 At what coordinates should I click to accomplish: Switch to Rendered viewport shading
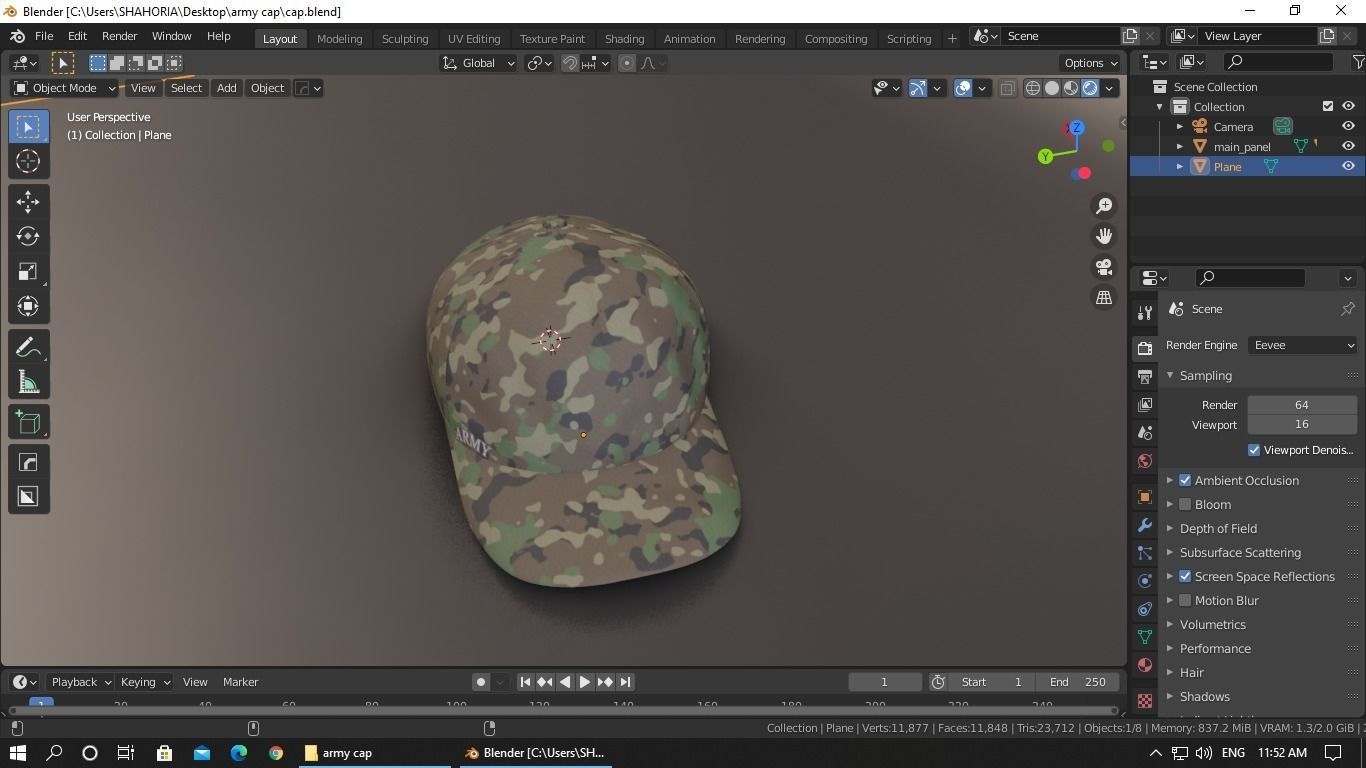pyautogui.click(x=1090, y=88)
